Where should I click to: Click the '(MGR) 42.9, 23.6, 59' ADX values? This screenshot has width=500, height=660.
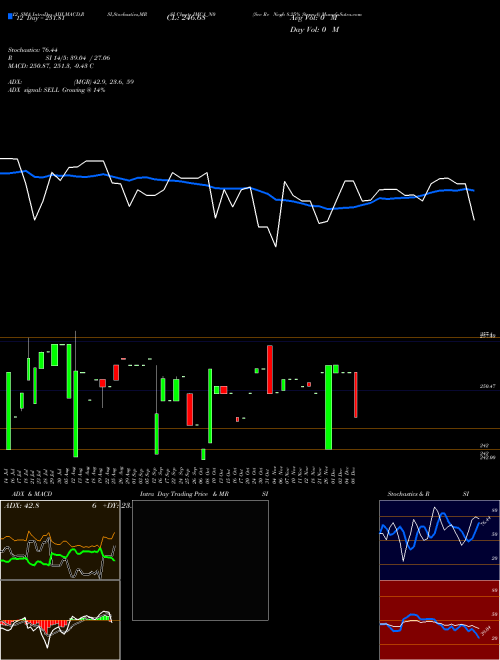pyautogui.click(x=104, y=82)
